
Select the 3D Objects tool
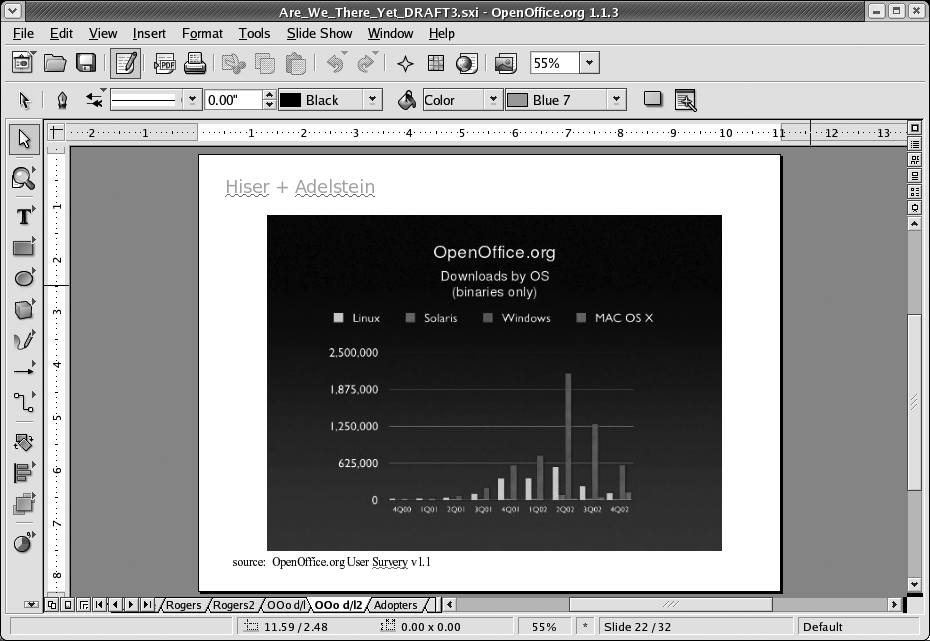[24, 309]
